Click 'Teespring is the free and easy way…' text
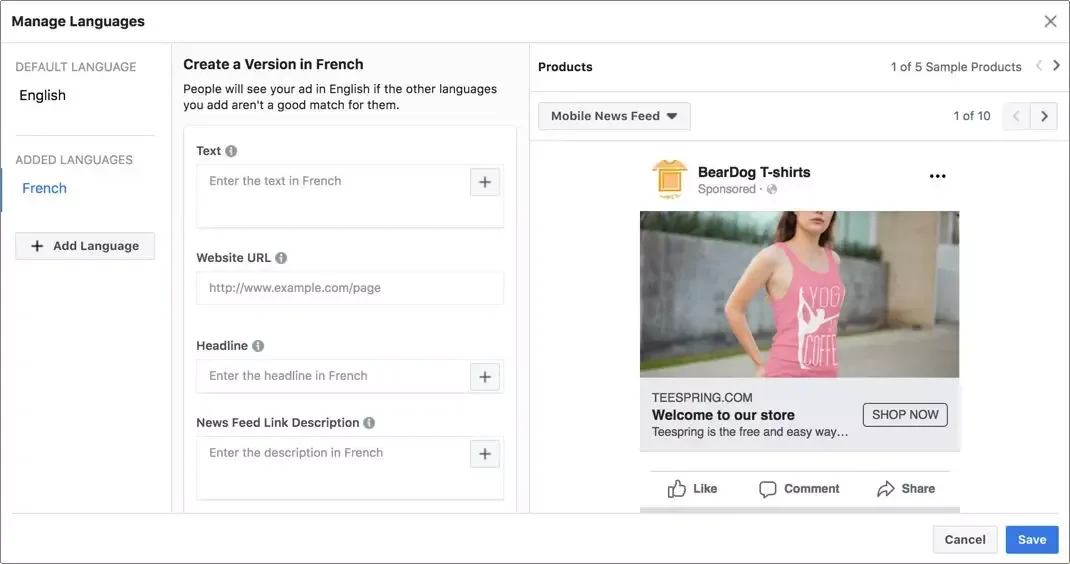1070x564 pixels. (750, 432)
